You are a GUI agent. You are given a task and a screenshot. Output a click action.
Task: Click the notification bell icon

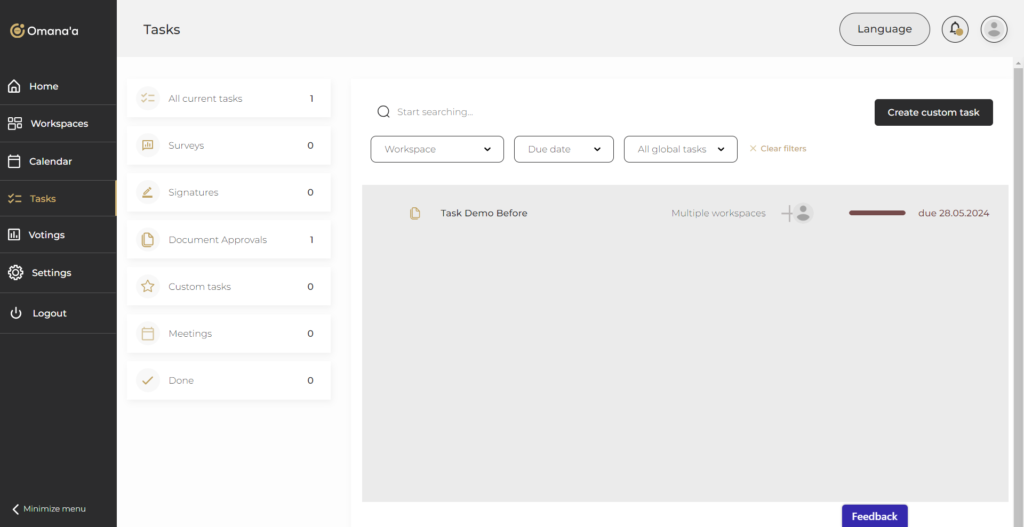[955, 29]
